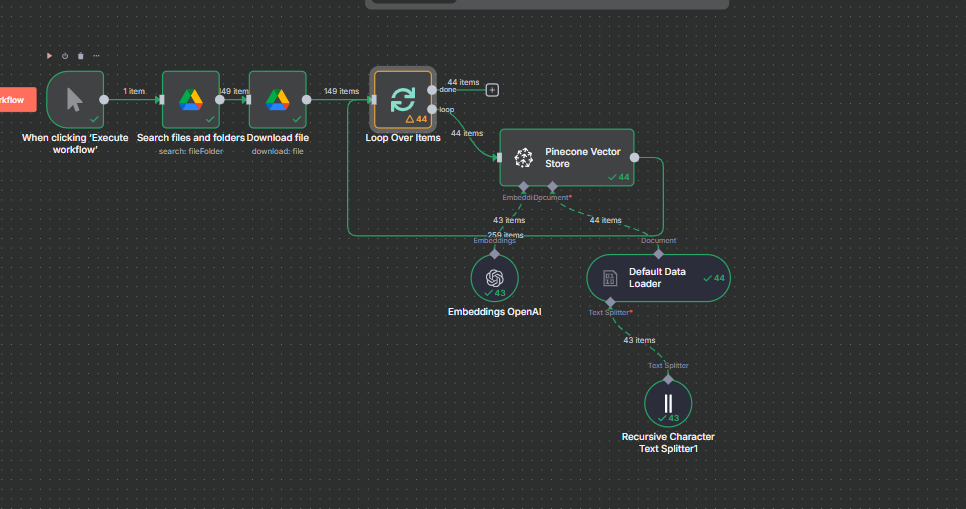Click the trash icon above the trigger node
The width and height of the screenshot is (966, 509).
[81, 56]
